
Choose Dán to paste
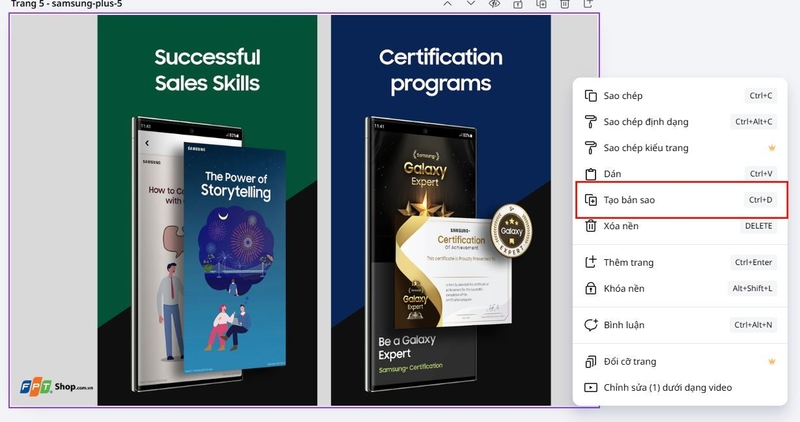tap(680, 173)
